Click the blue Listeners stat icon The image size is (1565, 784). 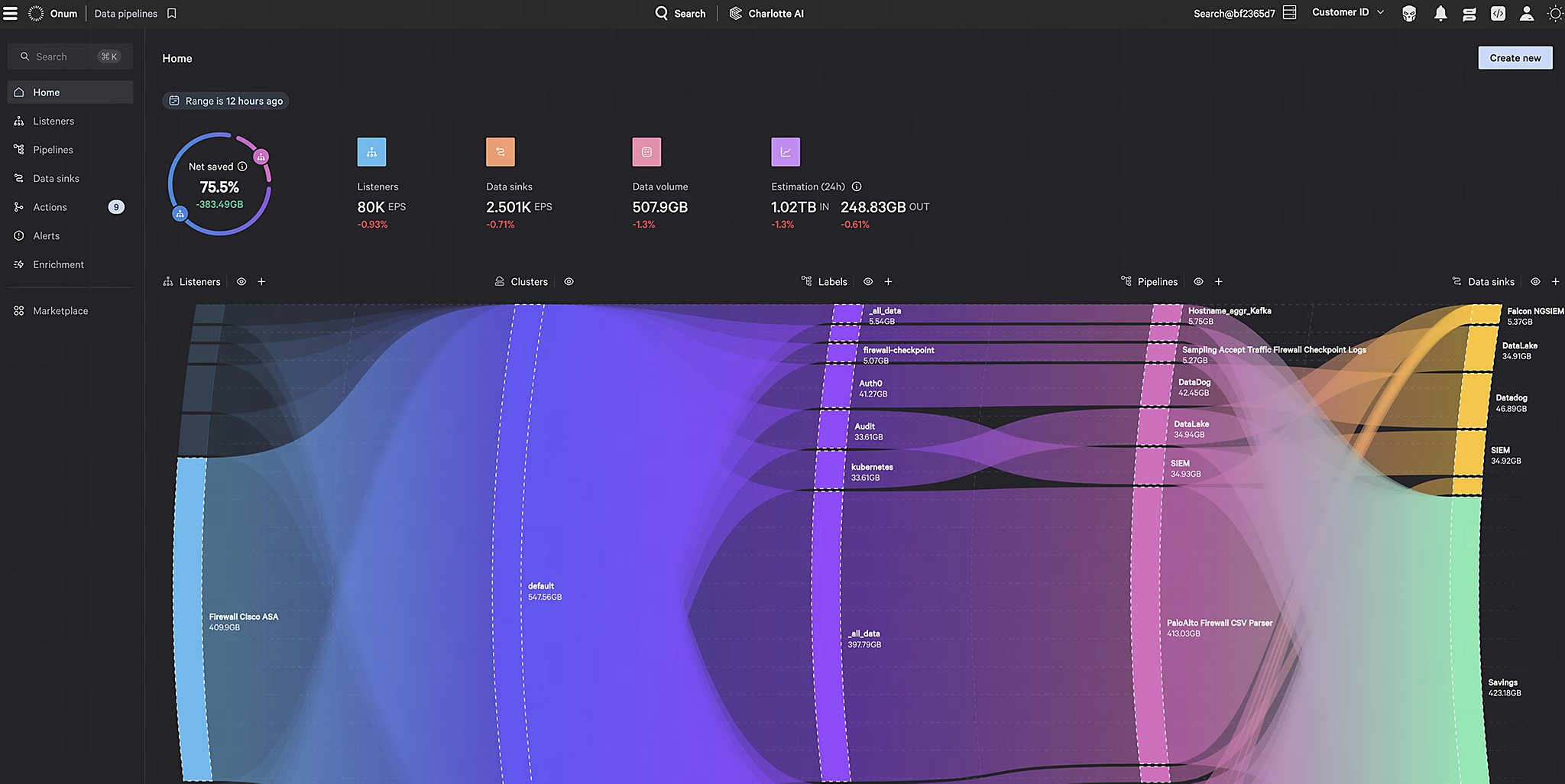(x=371, y=152)
